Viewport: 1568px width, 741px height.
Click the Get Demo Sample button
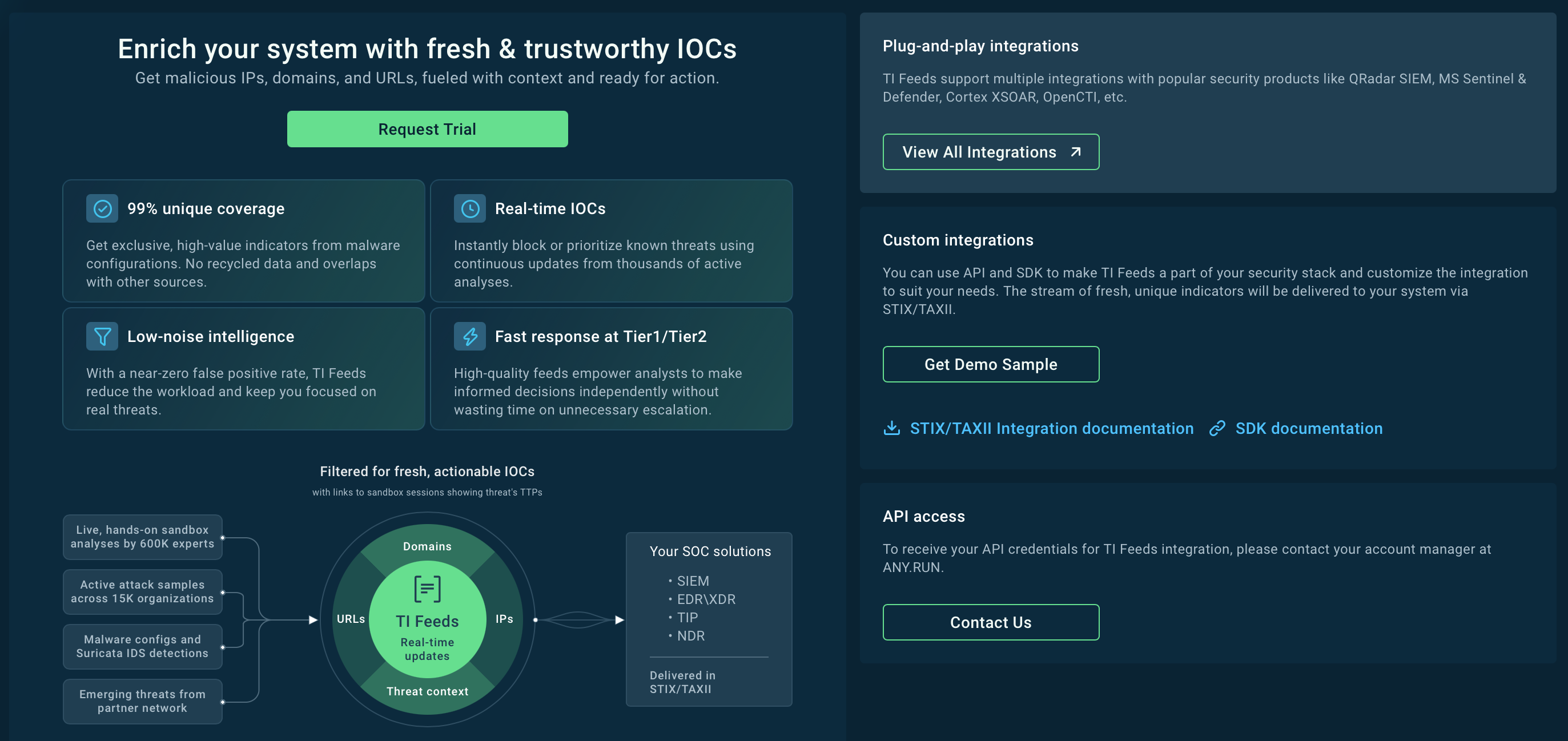click(x=990, y=364)
